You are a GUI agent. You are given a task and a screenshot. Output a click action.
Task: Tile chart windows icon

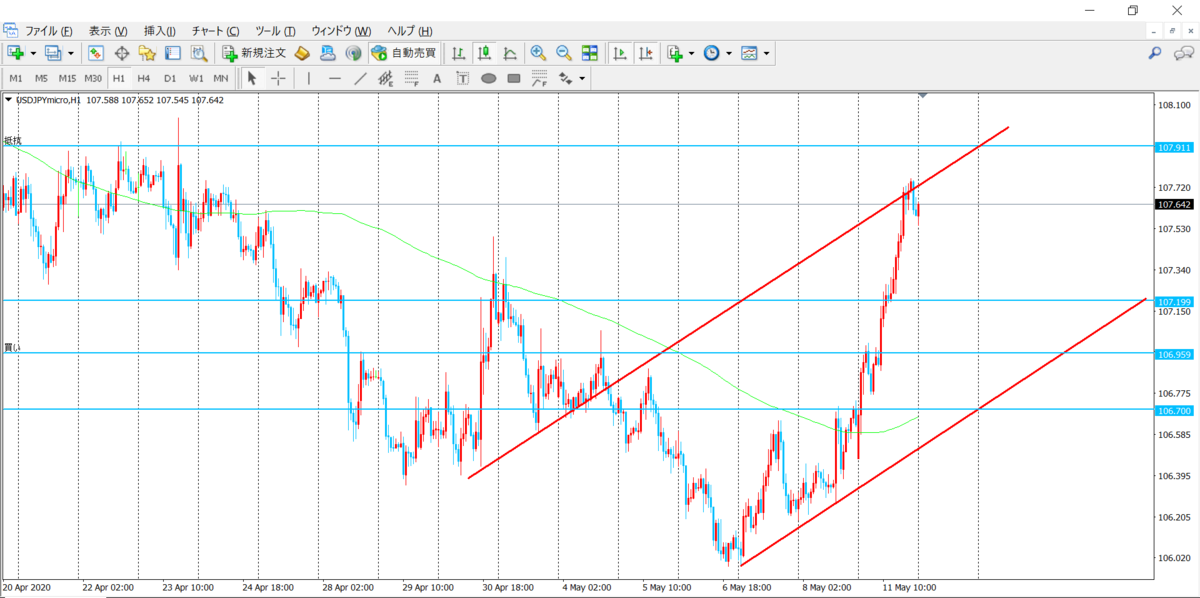[590, 53]
